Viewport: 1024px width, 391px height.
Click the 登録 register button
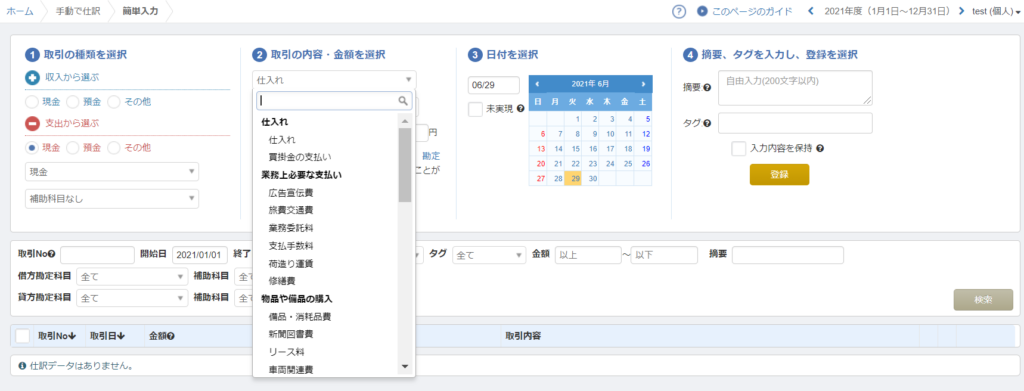coord(779,174)
